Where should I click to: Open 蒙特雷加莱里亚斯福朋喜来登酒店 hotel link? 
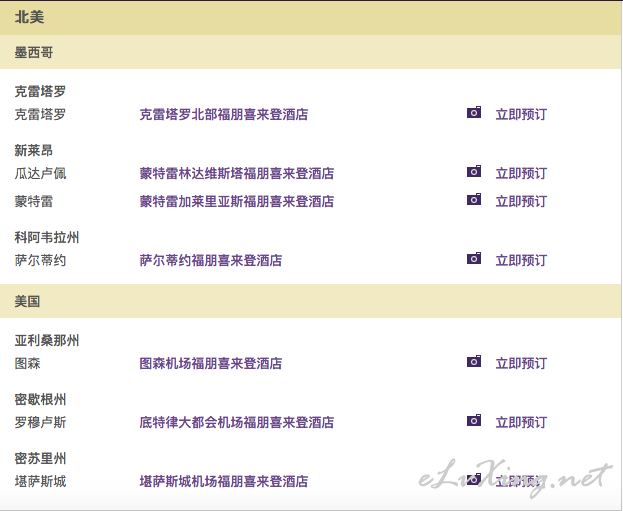click(237, 201)
